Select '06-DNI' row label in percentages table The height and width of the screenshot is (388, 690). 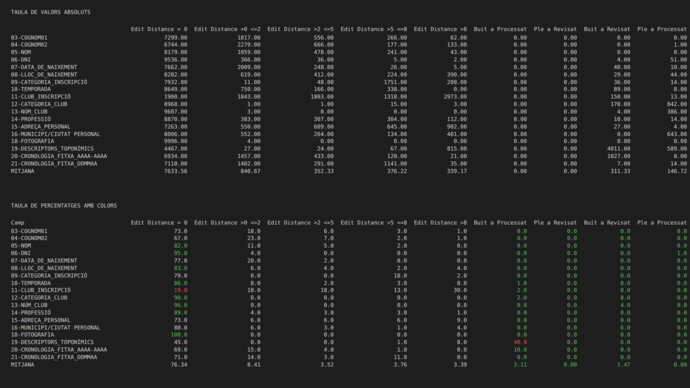(x=21, y=253)
